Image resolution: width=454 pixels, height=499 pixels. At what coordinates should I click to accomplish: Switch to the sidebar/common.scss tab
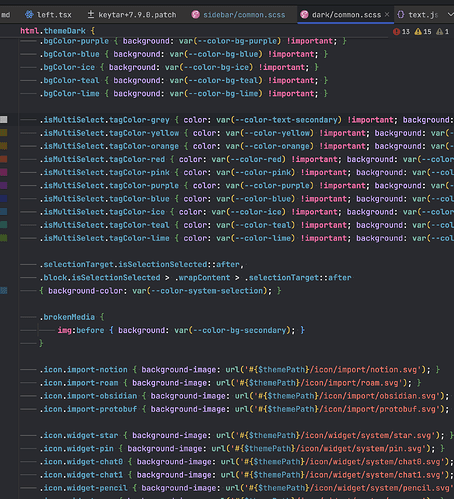pos(239,15)
